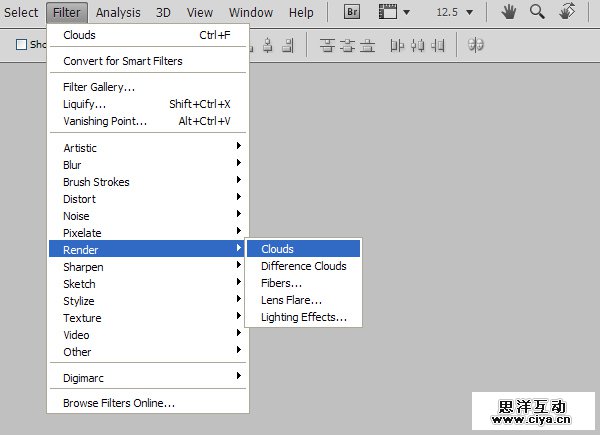Open the Filter Gallery dialog

click(x=99, y=87)
